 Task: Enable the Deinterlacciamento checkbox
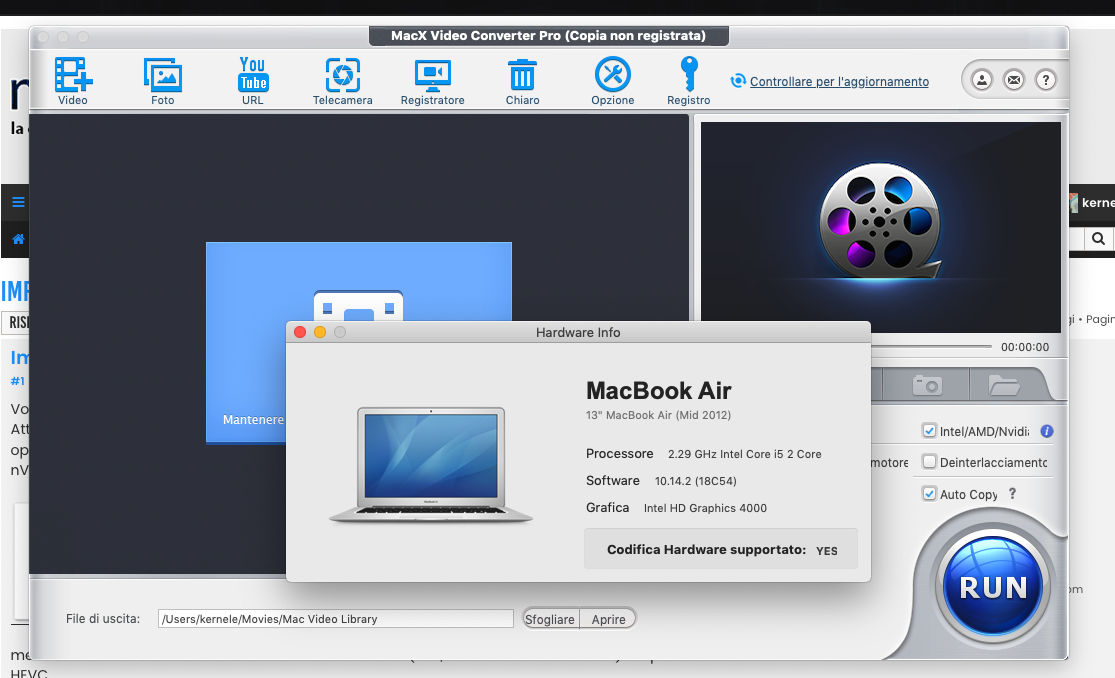pyautogui.click(x=929, y=462)
